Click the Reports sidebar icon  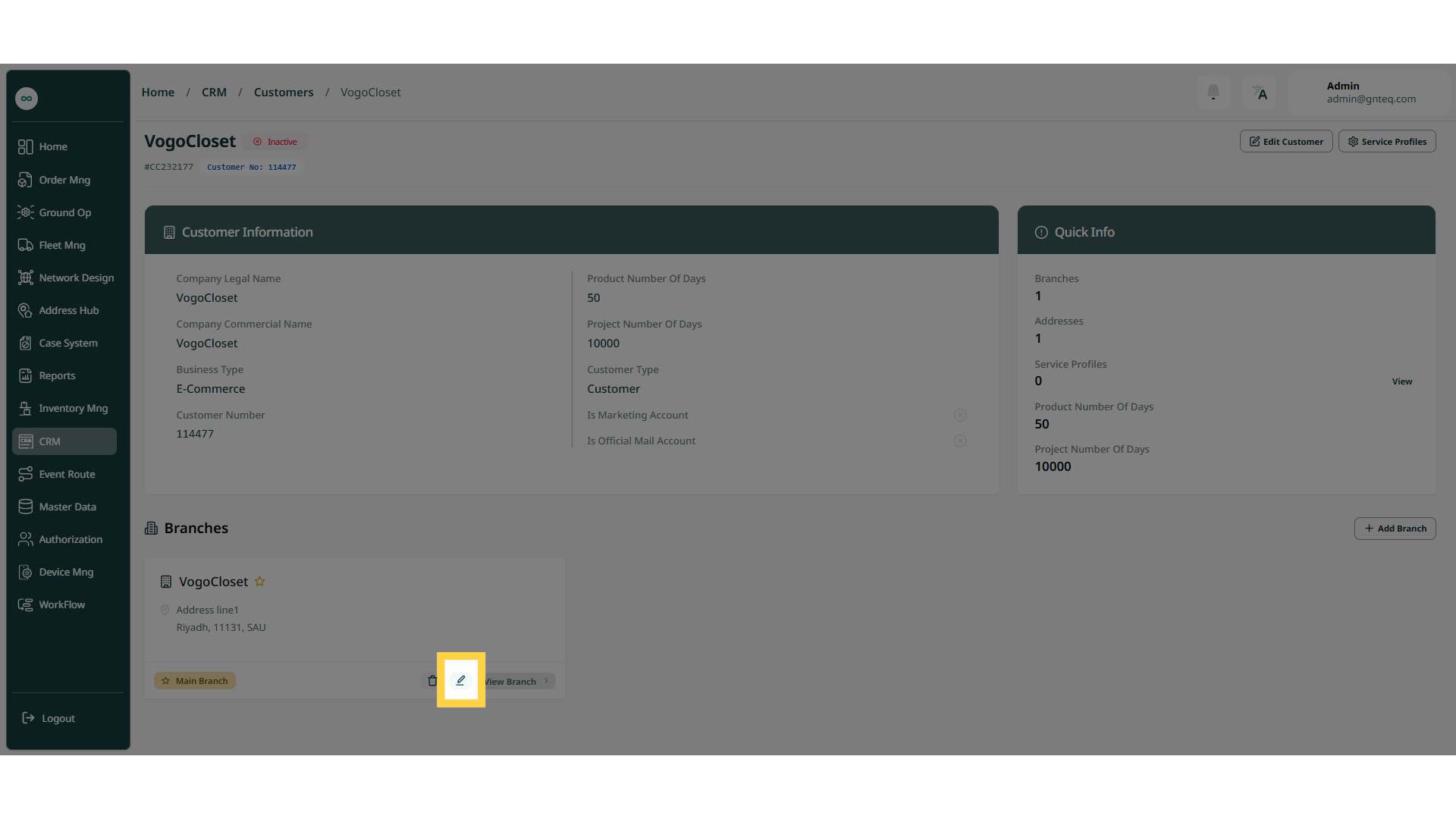pyautogui.click(x=26, y=376)
